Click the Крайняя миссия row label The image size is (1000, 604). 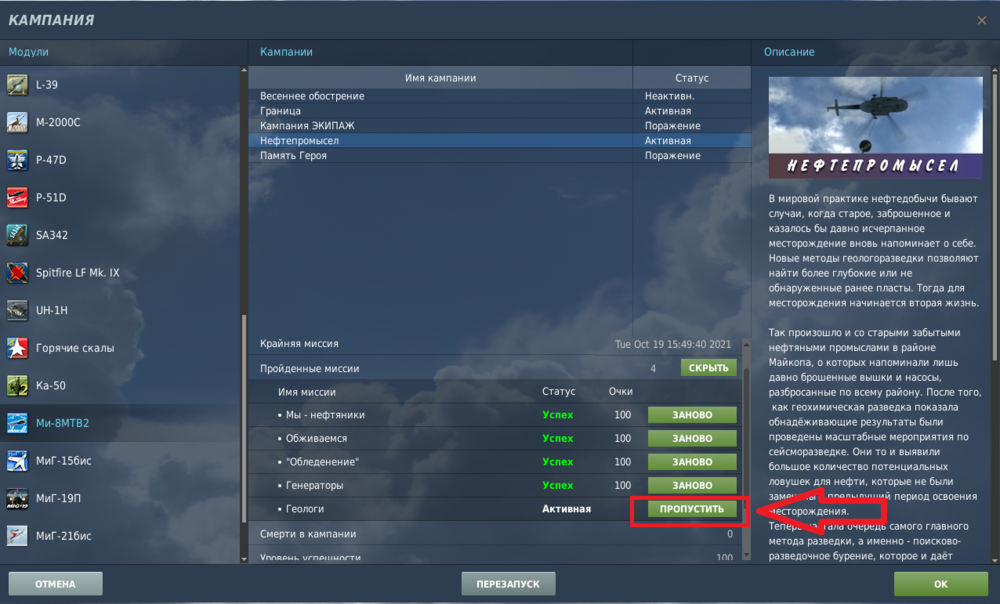click(x=299, y=344)
